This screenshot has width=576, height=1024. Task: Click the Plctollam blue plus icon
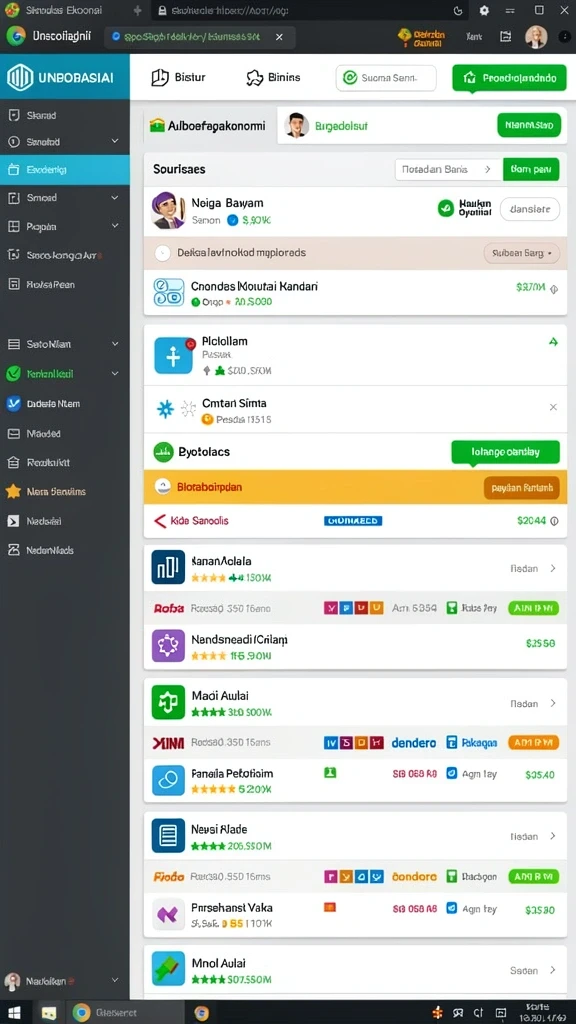click(x=173, y=356)
